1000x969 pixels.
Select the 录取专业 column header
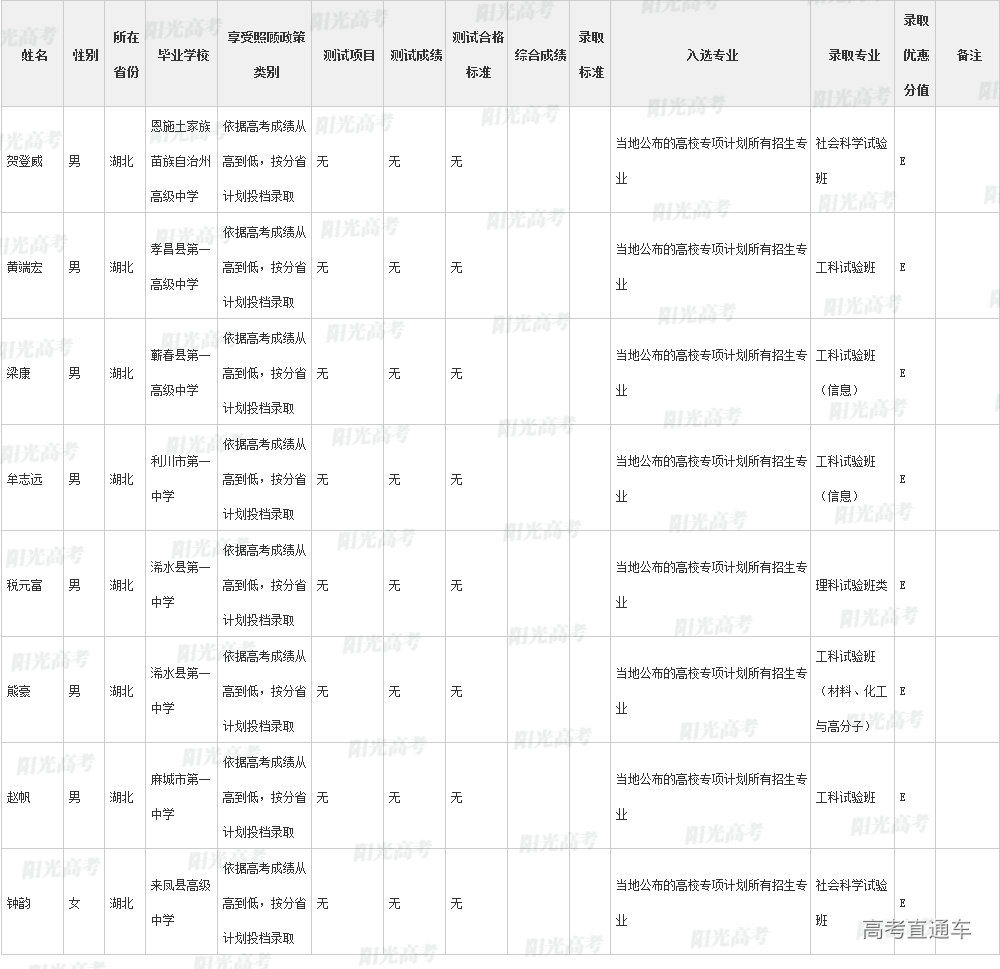854,56
